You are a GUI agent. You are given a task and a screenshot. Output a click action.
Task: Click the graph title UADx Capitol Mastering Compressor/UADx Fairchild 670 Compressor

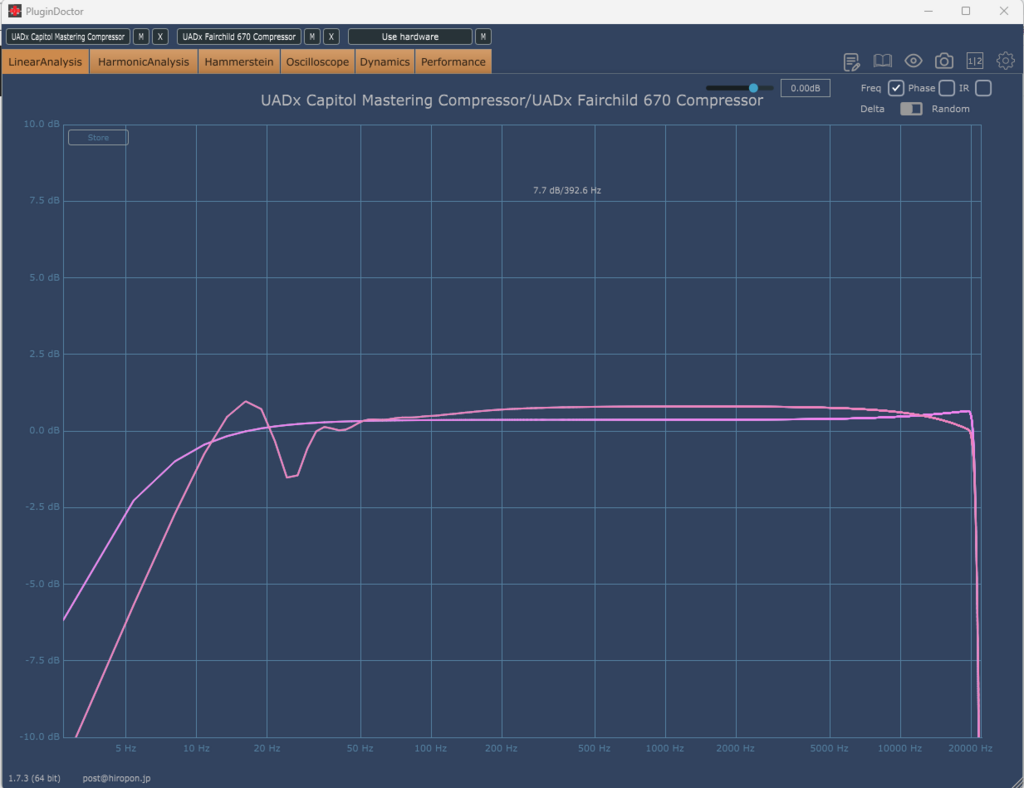(x=512, y=101)
